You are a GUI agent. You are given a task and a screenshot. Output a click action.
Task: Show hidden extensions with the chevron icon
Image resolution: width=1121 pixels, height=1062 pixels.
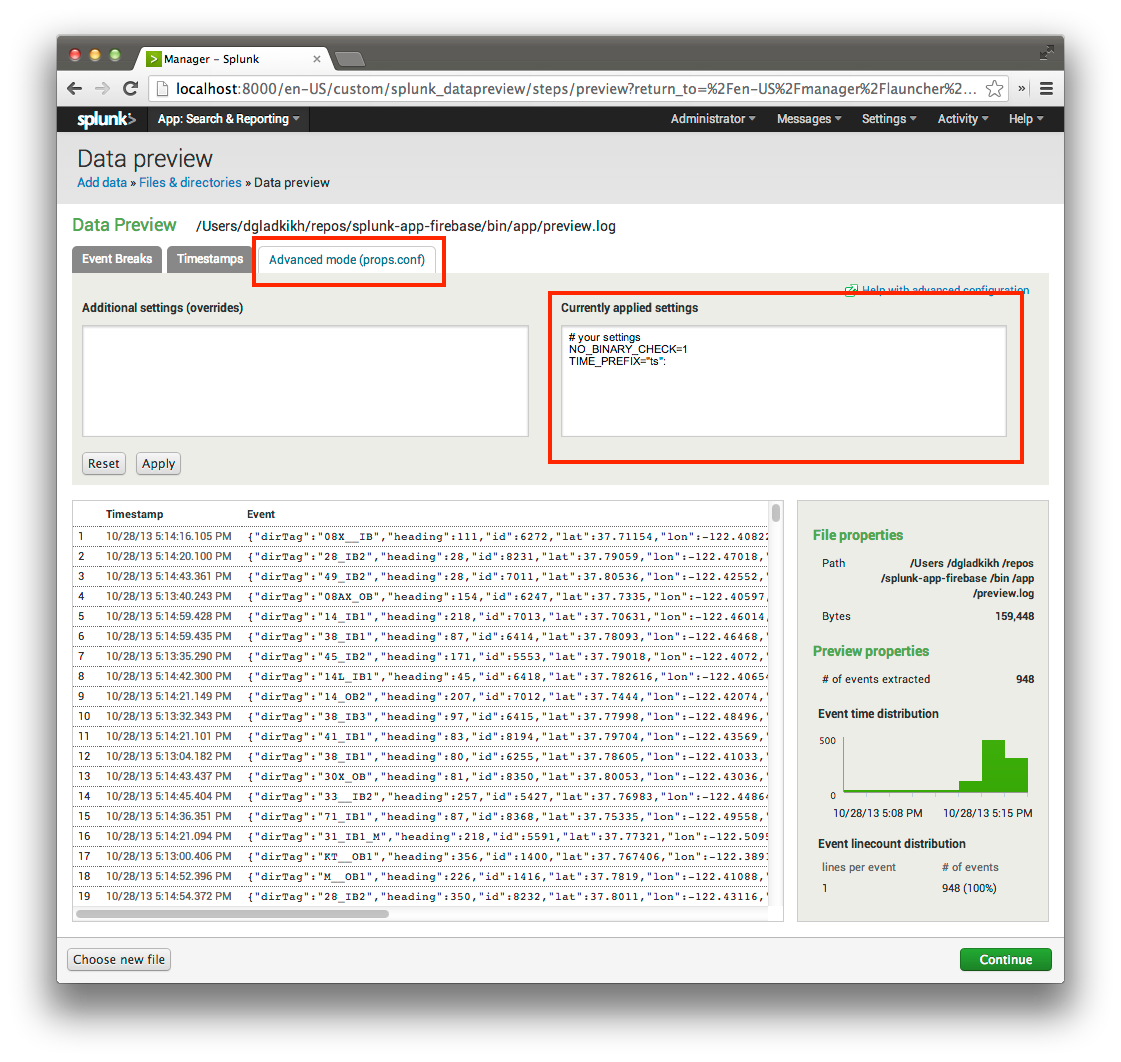click(x=1022, y=89)
